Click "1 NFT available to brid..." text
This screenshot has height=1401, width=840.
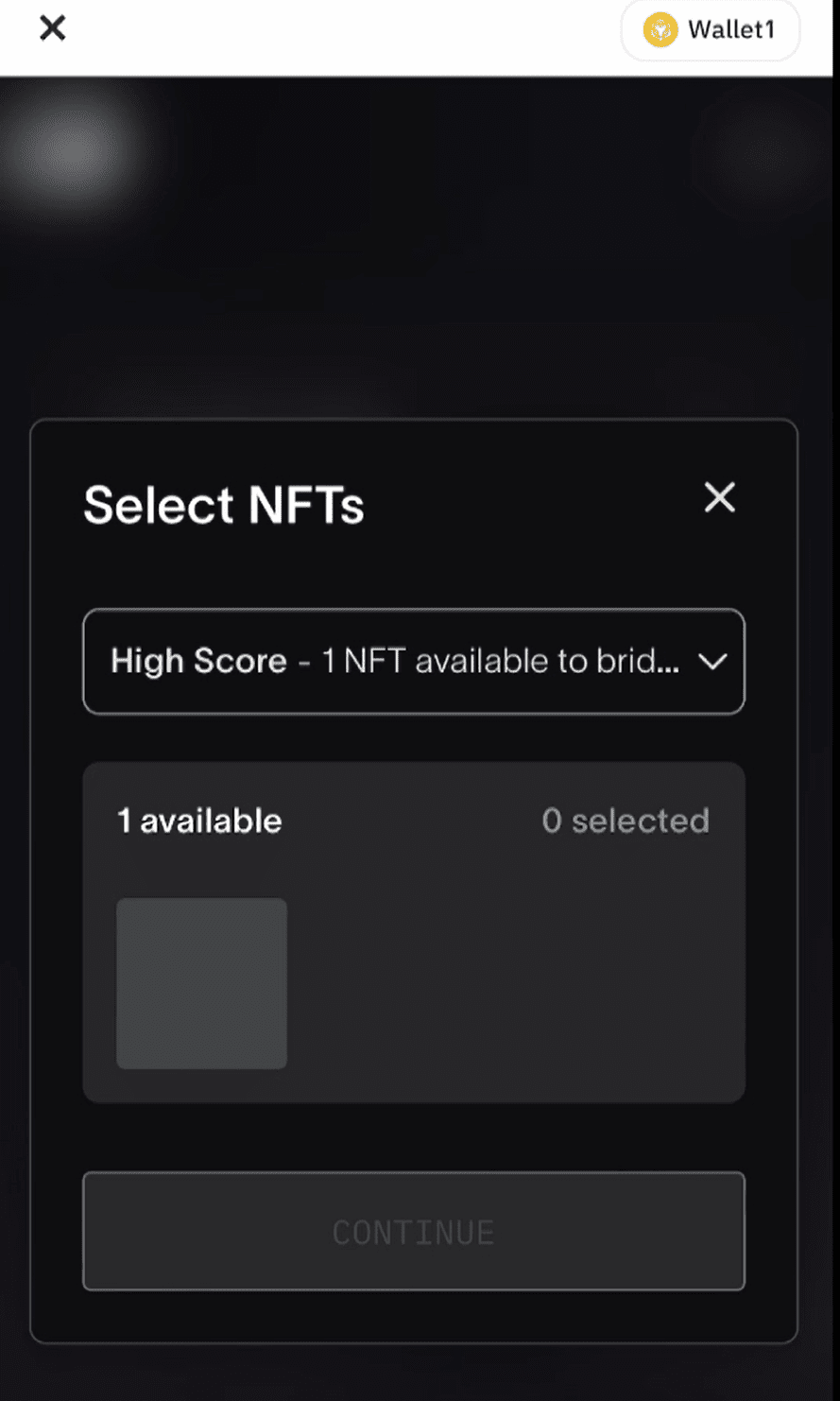[500, 661]
